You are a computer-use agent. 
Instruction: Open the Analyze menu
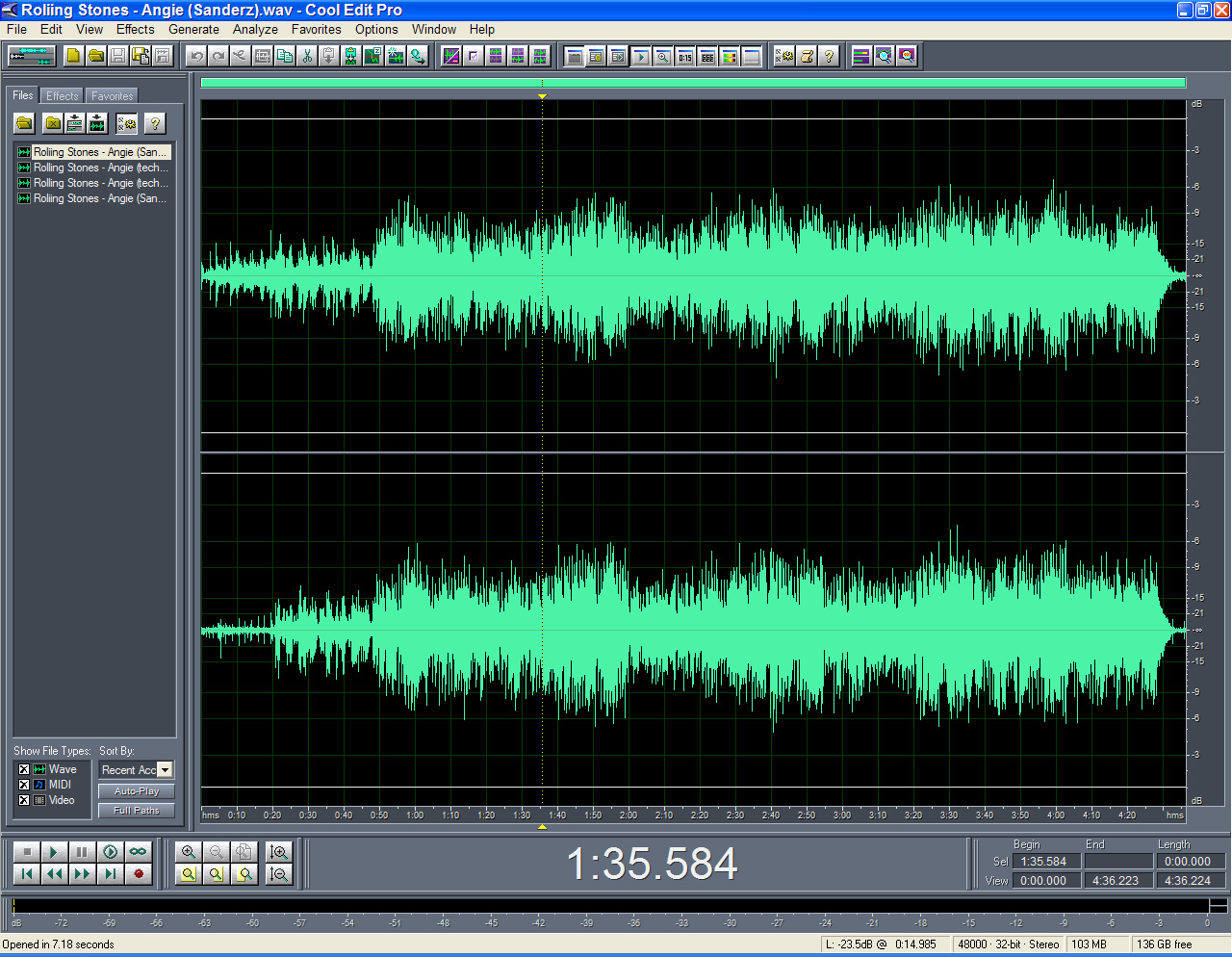pos(255,29)
